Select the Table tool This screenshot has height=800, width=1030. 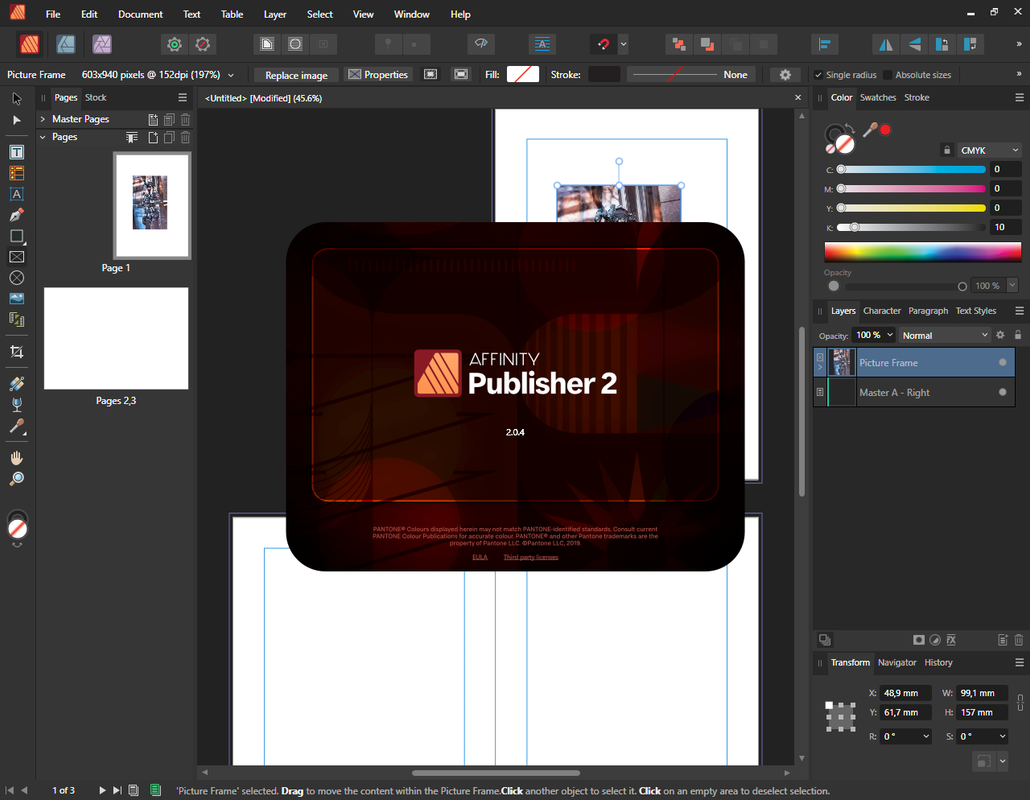pos(16,173)
